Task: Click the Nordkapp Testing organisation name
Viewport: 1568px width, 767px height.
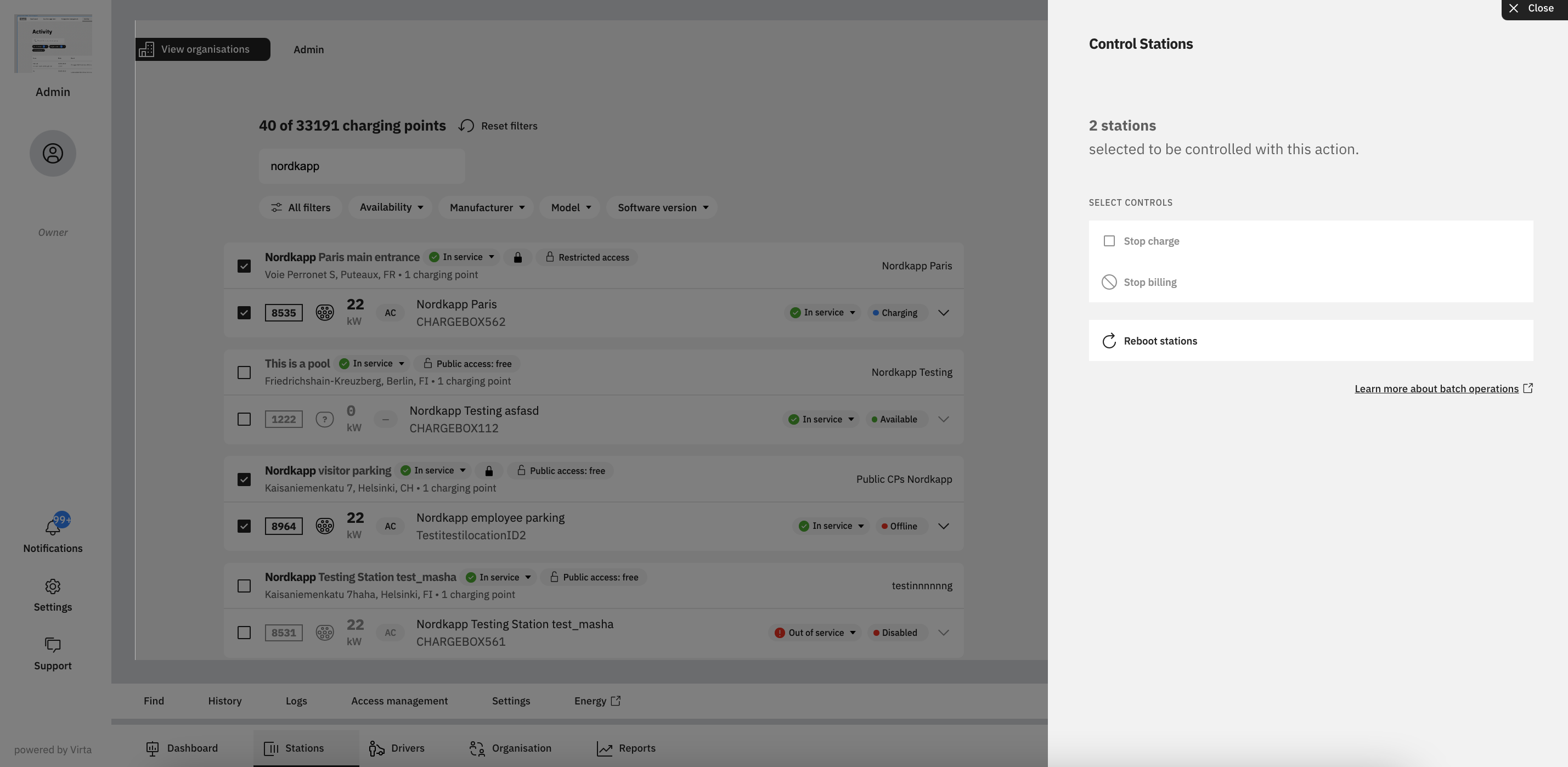Action: click(912, 373)
